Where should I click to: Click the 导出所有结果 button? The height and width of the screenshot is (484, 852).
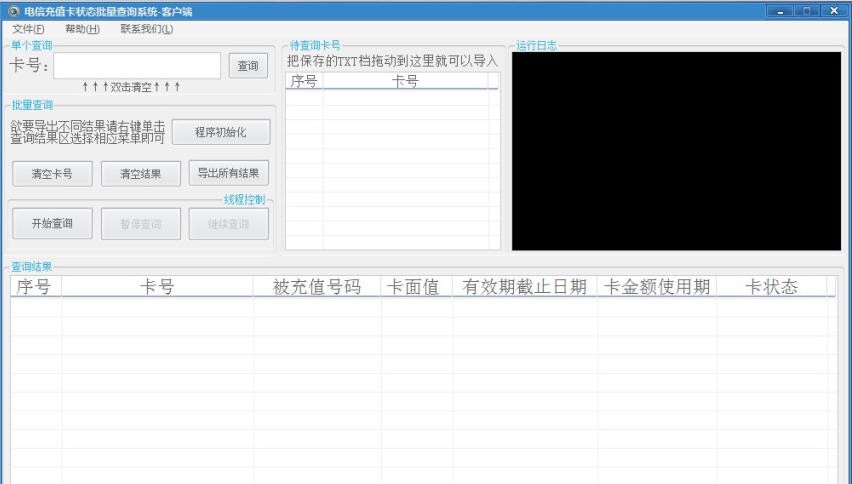[229, 173]
